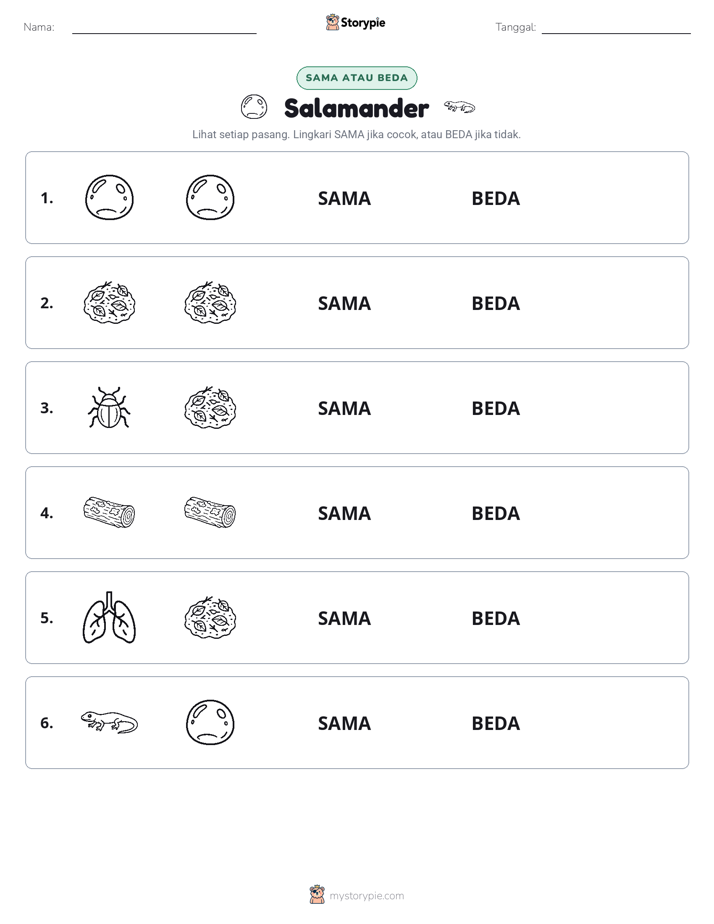Select SAMA for question 2
Viewport: 714px width, 924px height.
coord(344,303)
